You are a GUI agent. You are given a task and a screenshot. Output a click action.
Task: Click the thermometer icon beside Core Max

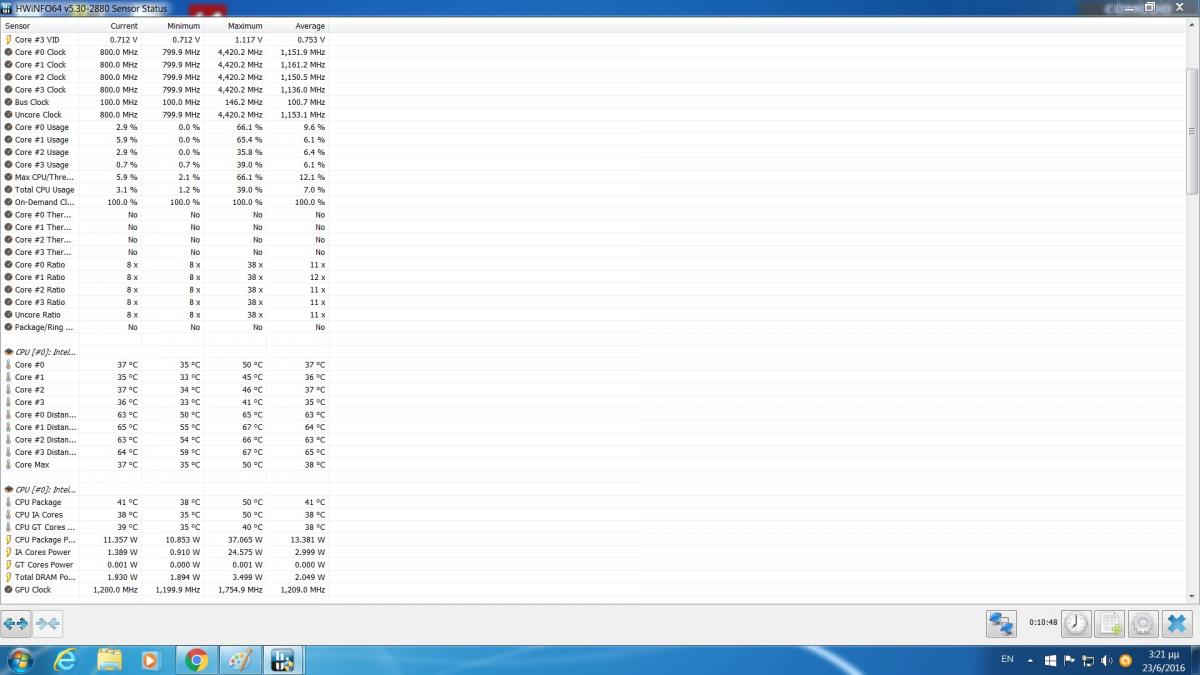click(8, 465)
